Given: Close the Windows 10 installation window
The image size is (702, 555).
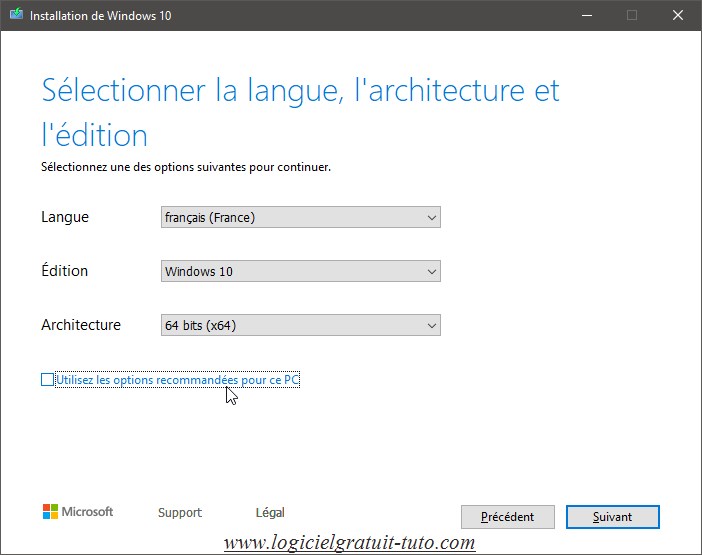Looking at the screenshot, I should coord(678,15).
